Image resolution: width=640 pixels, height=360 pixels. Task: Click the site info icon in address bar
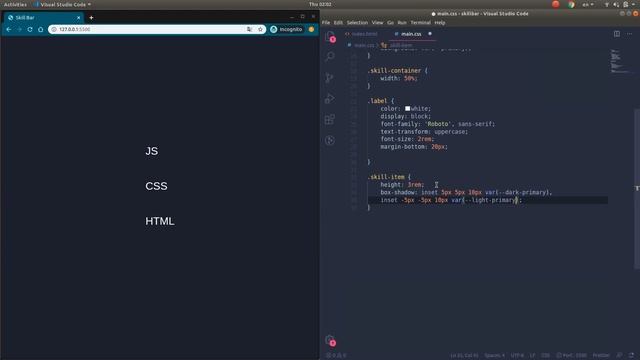[54, 29]
